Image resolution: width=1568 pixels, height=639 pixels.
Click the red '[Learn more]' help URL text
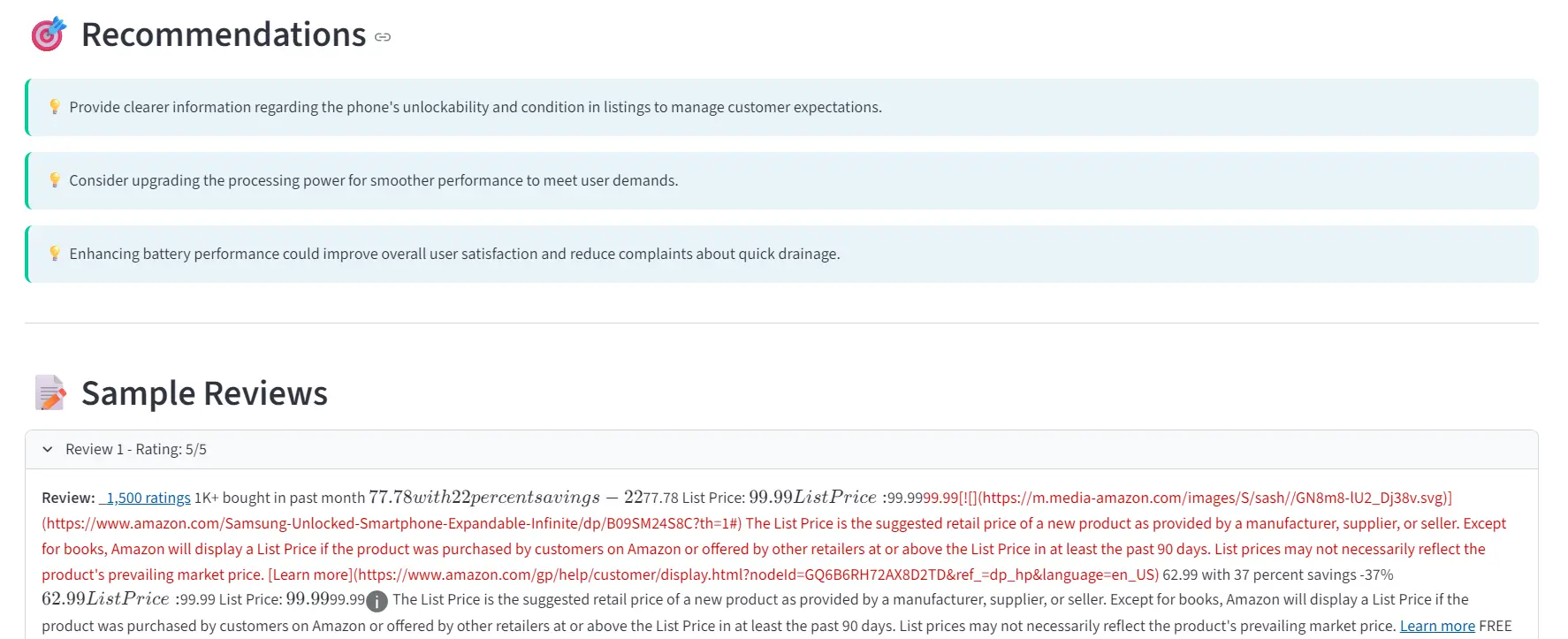712,574
